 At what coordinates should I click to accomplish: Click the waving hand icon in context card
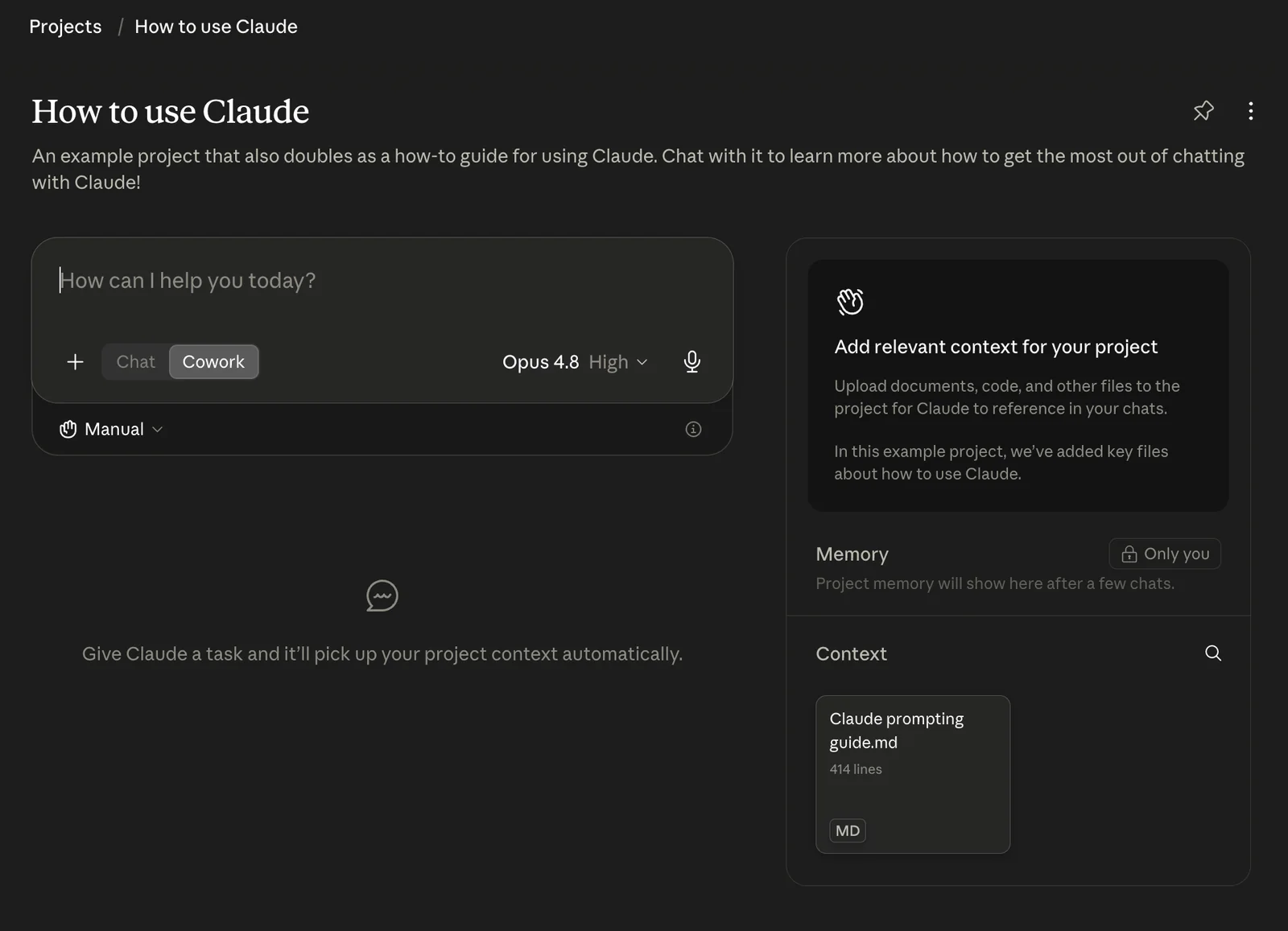pos(850,302)
